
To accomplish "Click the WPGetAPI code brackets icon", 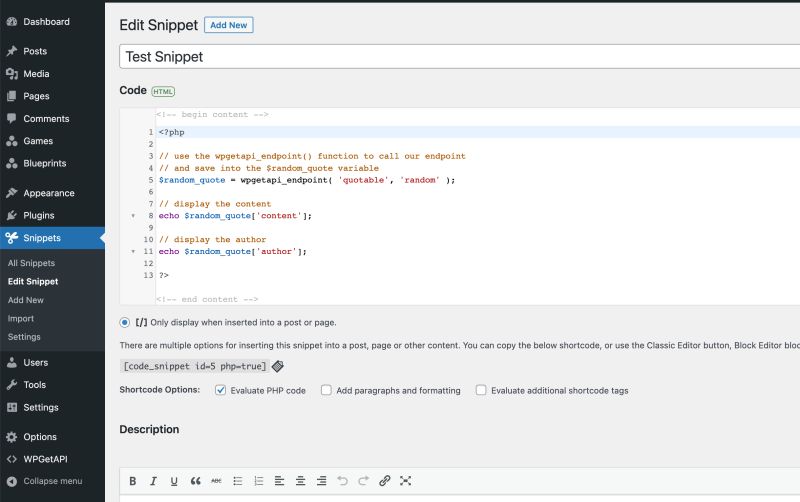I will pos(12,459).
